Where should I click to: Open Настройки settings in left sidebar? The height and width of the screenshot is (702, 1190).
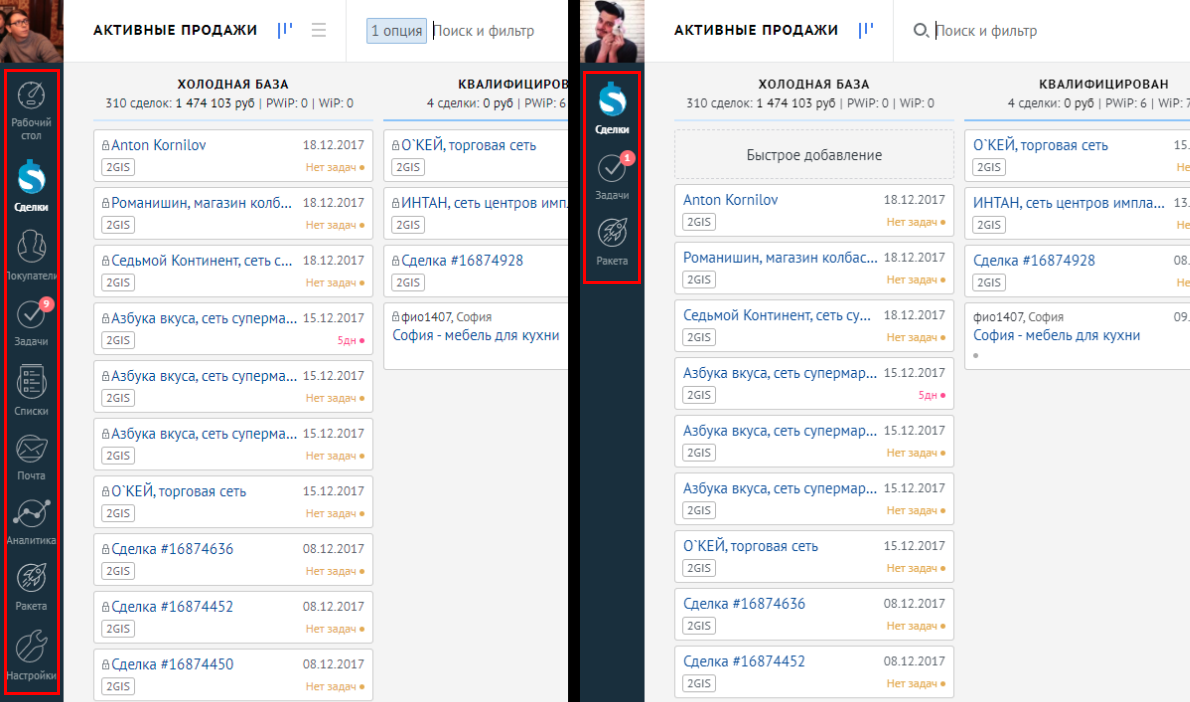click(x=31, y=655)
